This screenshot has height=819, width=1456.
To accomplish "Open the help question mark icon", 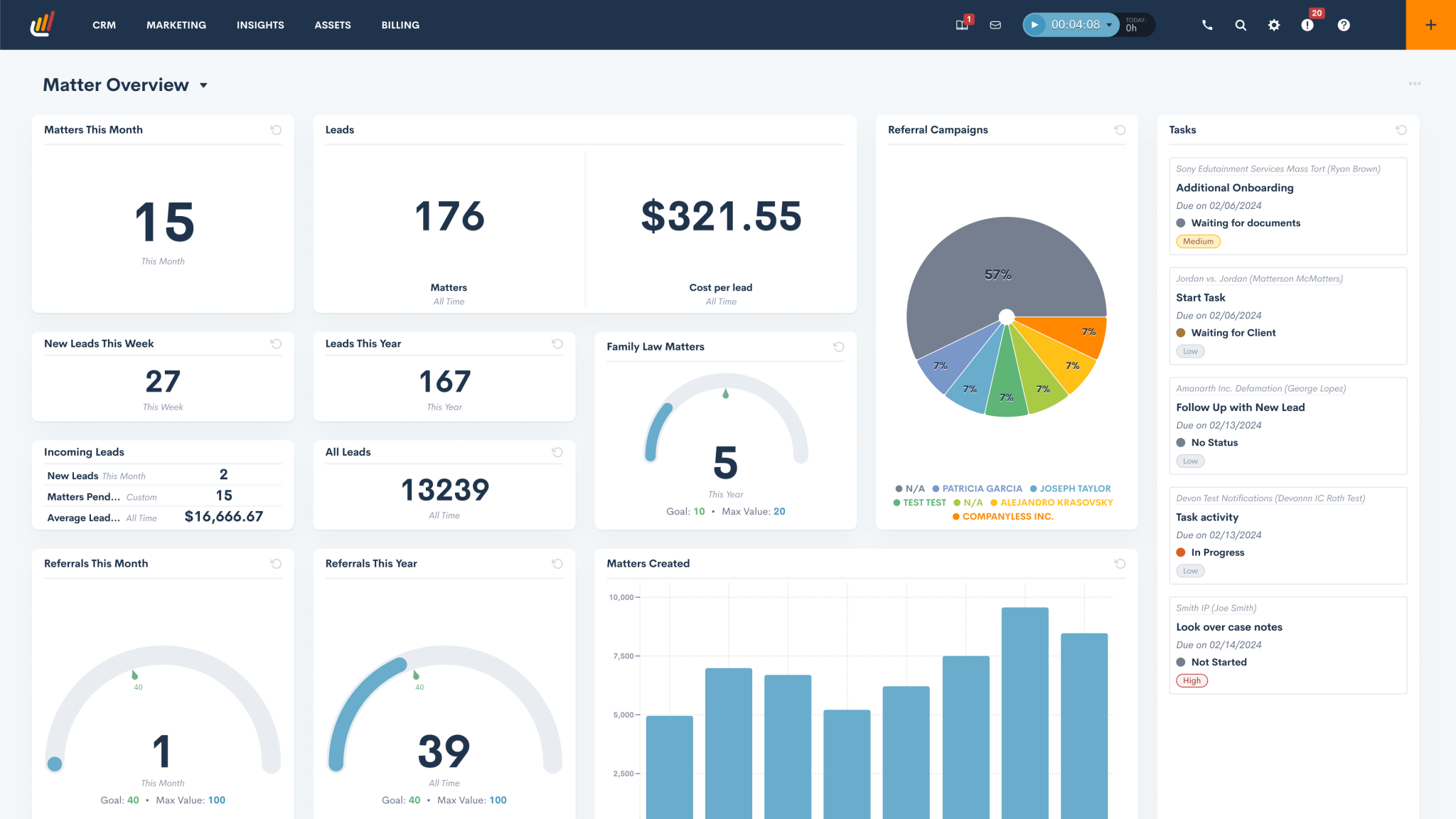I will (x=1344, y=25).
